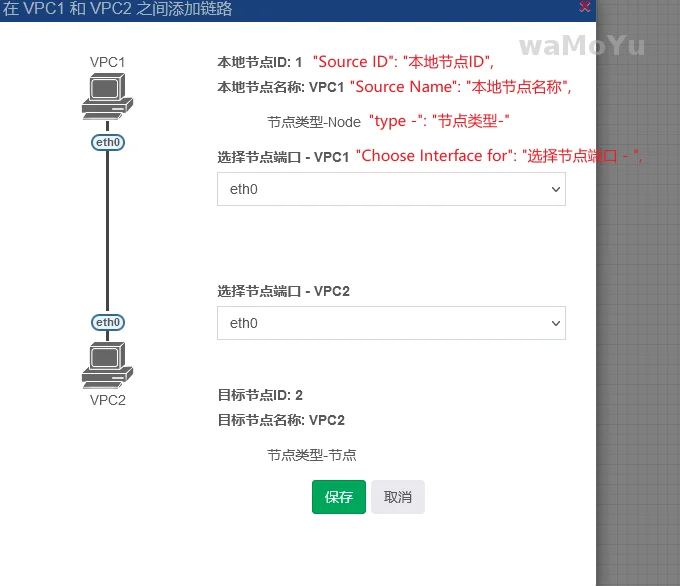Click the link line between VPC1 and VPC2
The image size is (680, 586).
pyautogui.click(x=107, y=230)
